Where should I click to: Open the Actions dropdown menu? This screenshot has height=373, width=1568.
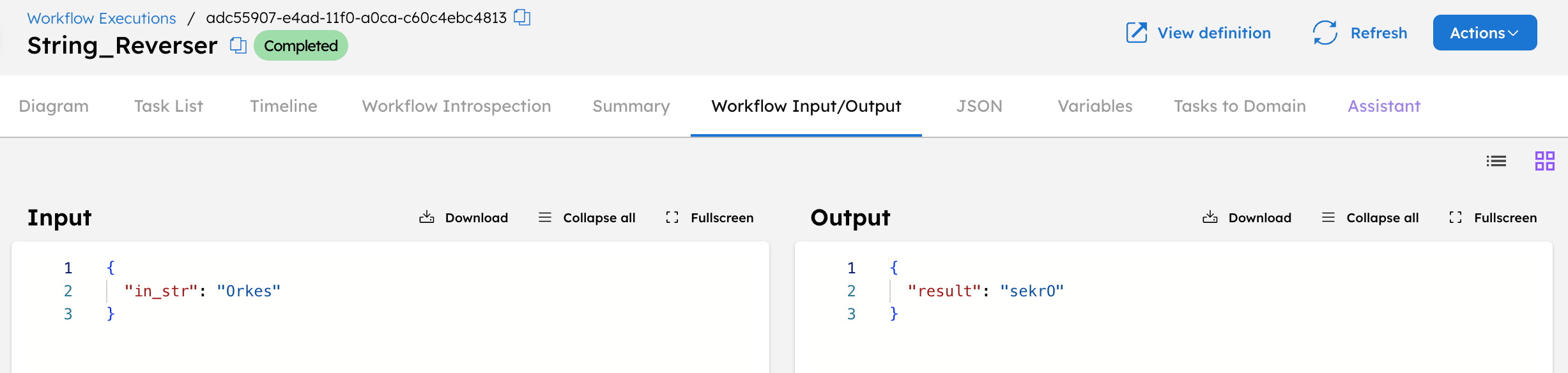[x=1484, y=33]
